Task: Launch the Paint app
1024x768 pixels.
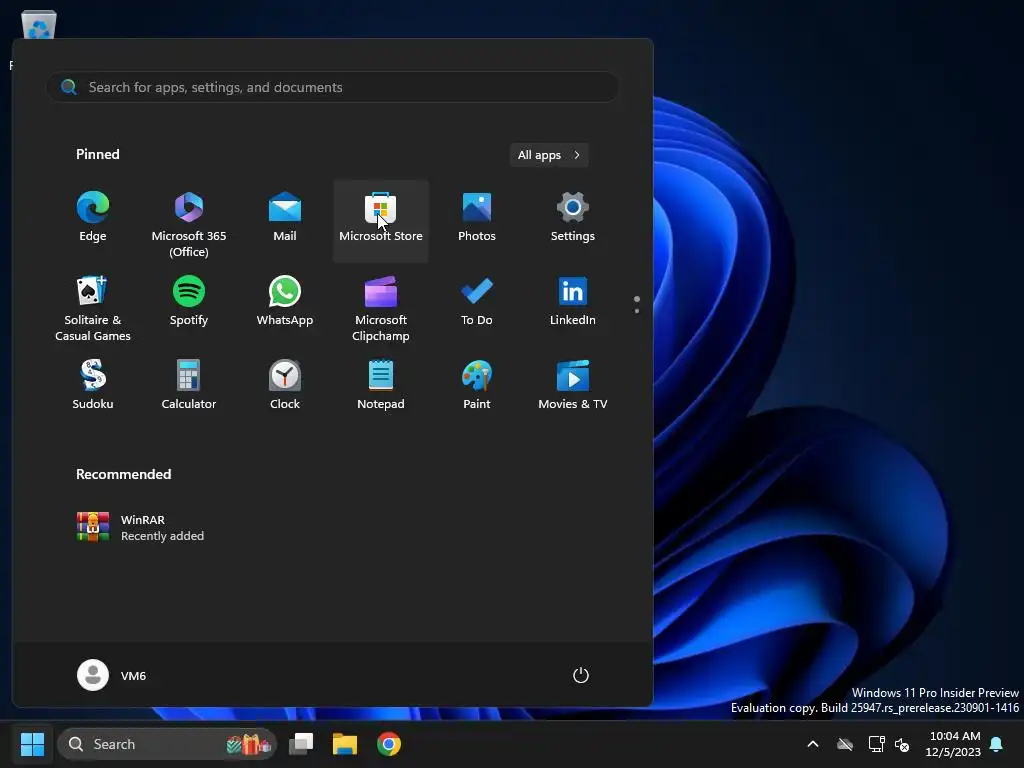Action: [477, 386]
